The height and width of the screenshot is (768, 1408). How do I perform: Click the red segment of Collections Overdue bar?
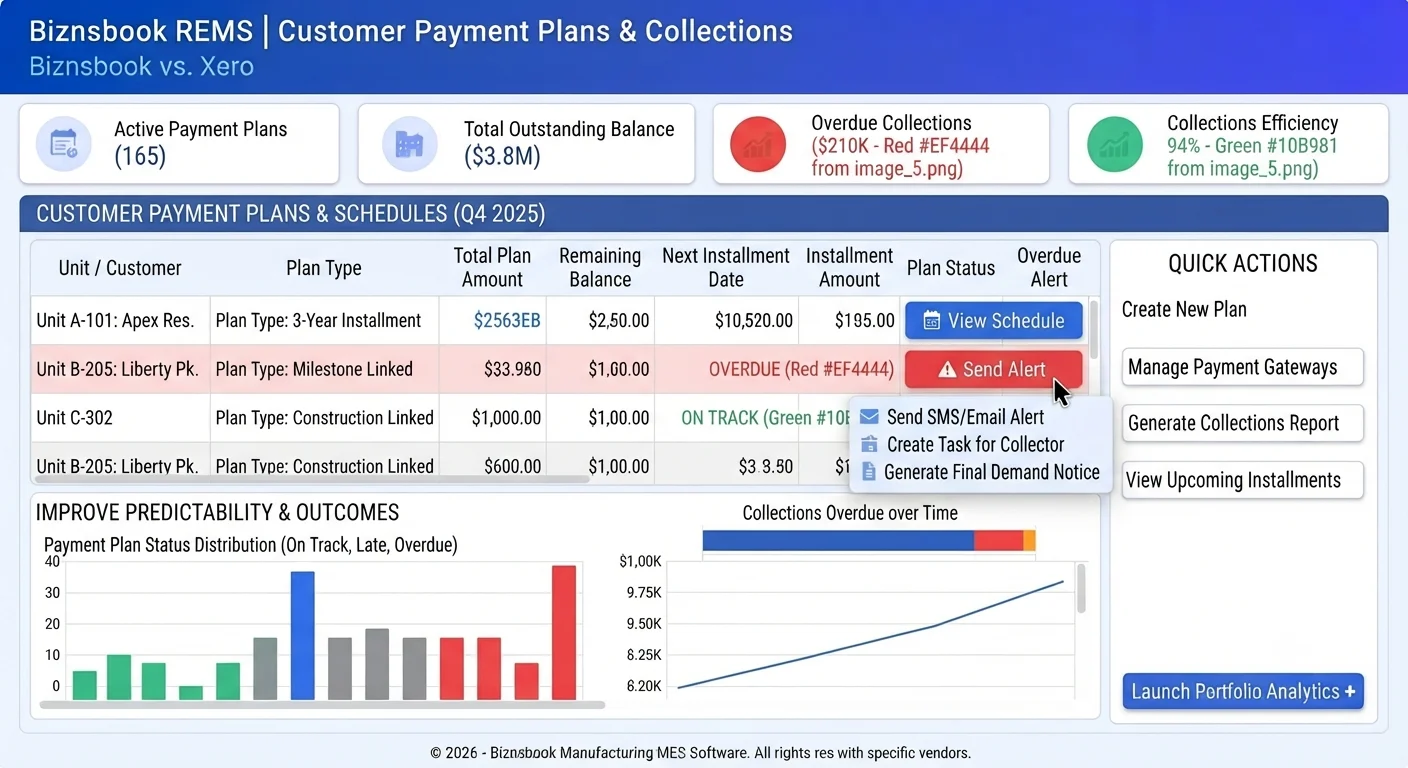pyautogui.click(x=998, y=540)
